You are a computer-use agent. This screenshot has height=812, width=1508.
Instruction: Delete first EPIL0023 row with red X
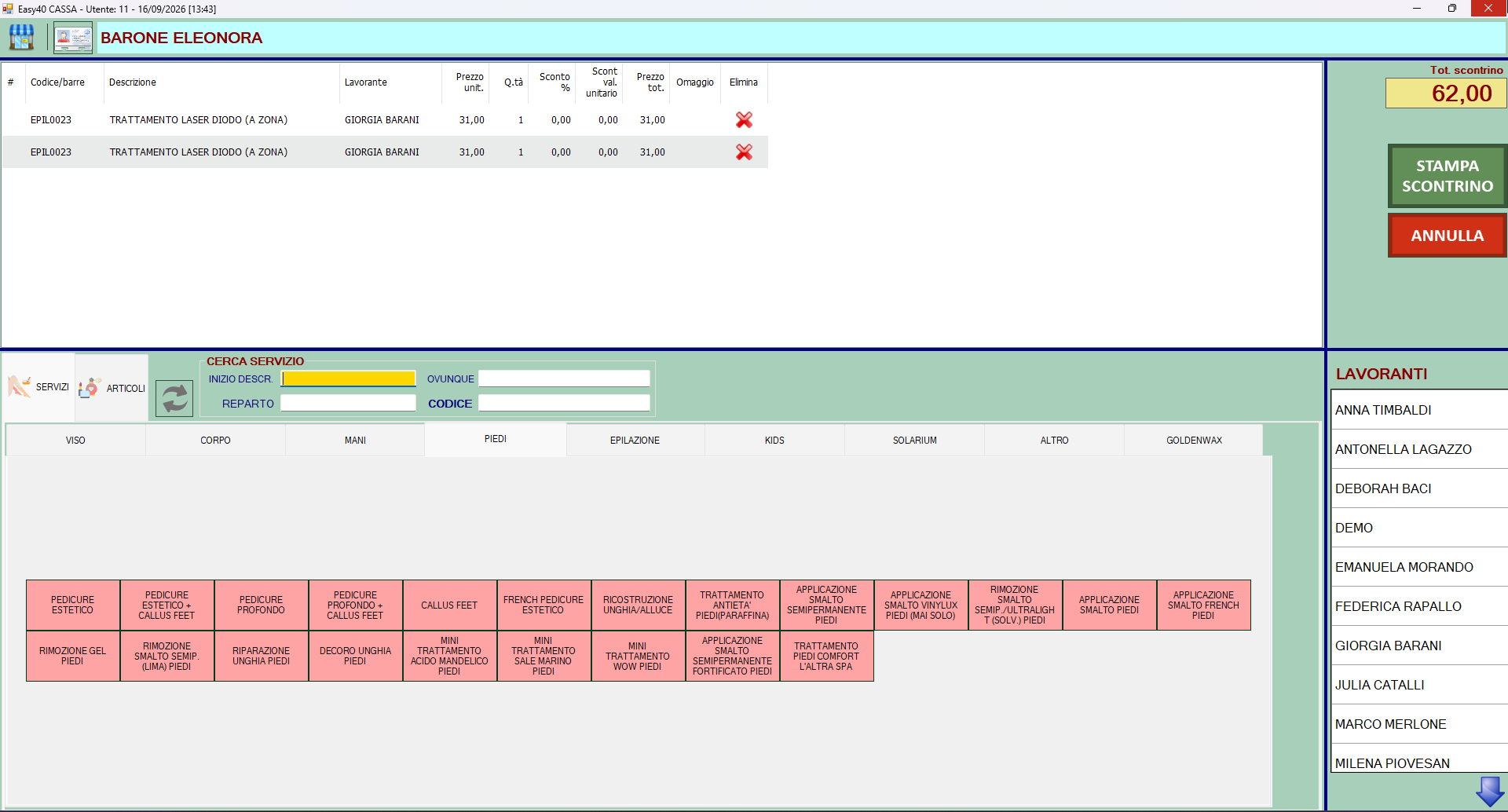point(744,120)
